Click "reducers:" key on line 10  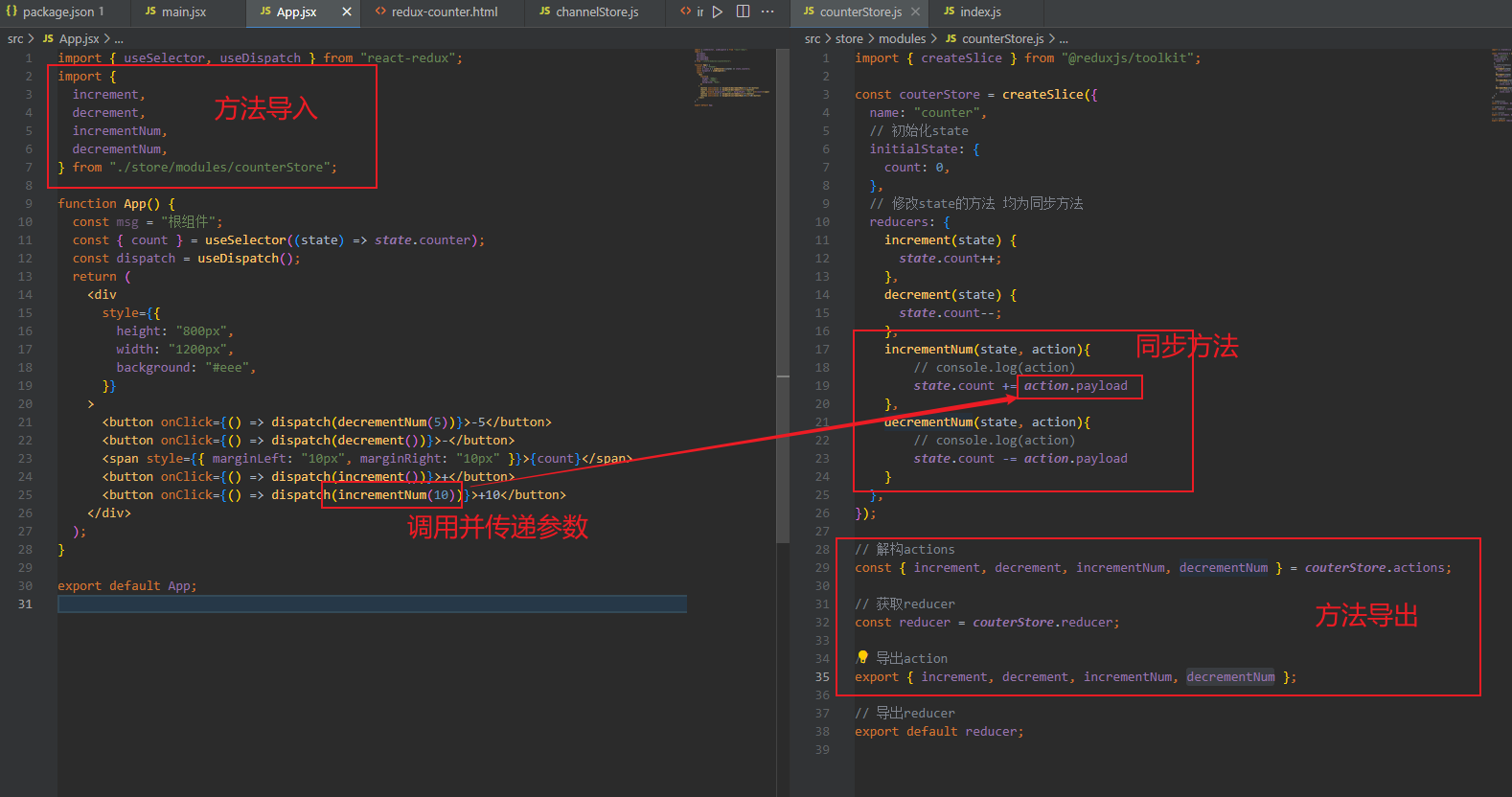click(x=902, y=221)
